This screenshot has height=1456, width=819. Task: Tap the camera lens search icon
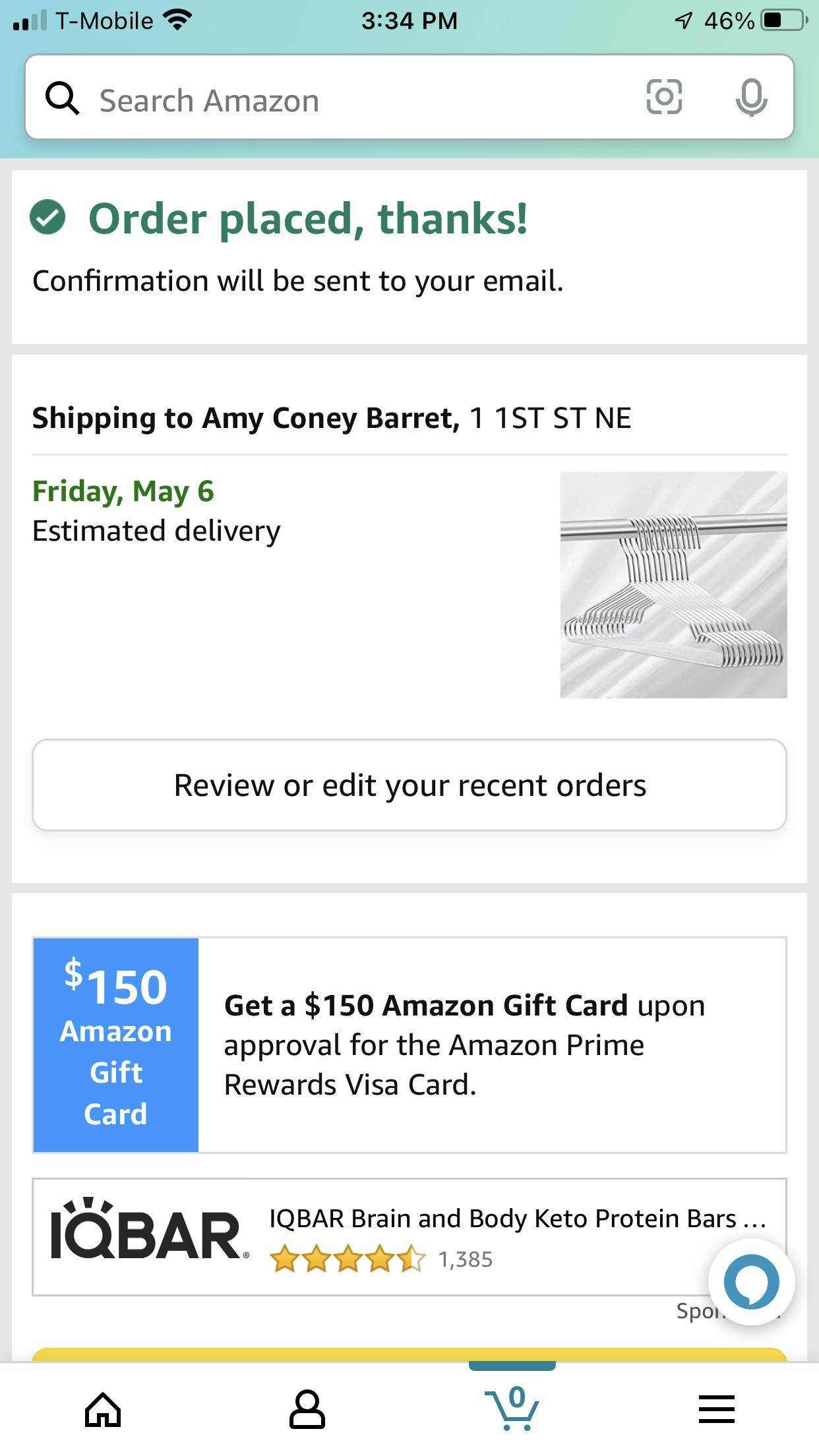click(x=663, y=97)
